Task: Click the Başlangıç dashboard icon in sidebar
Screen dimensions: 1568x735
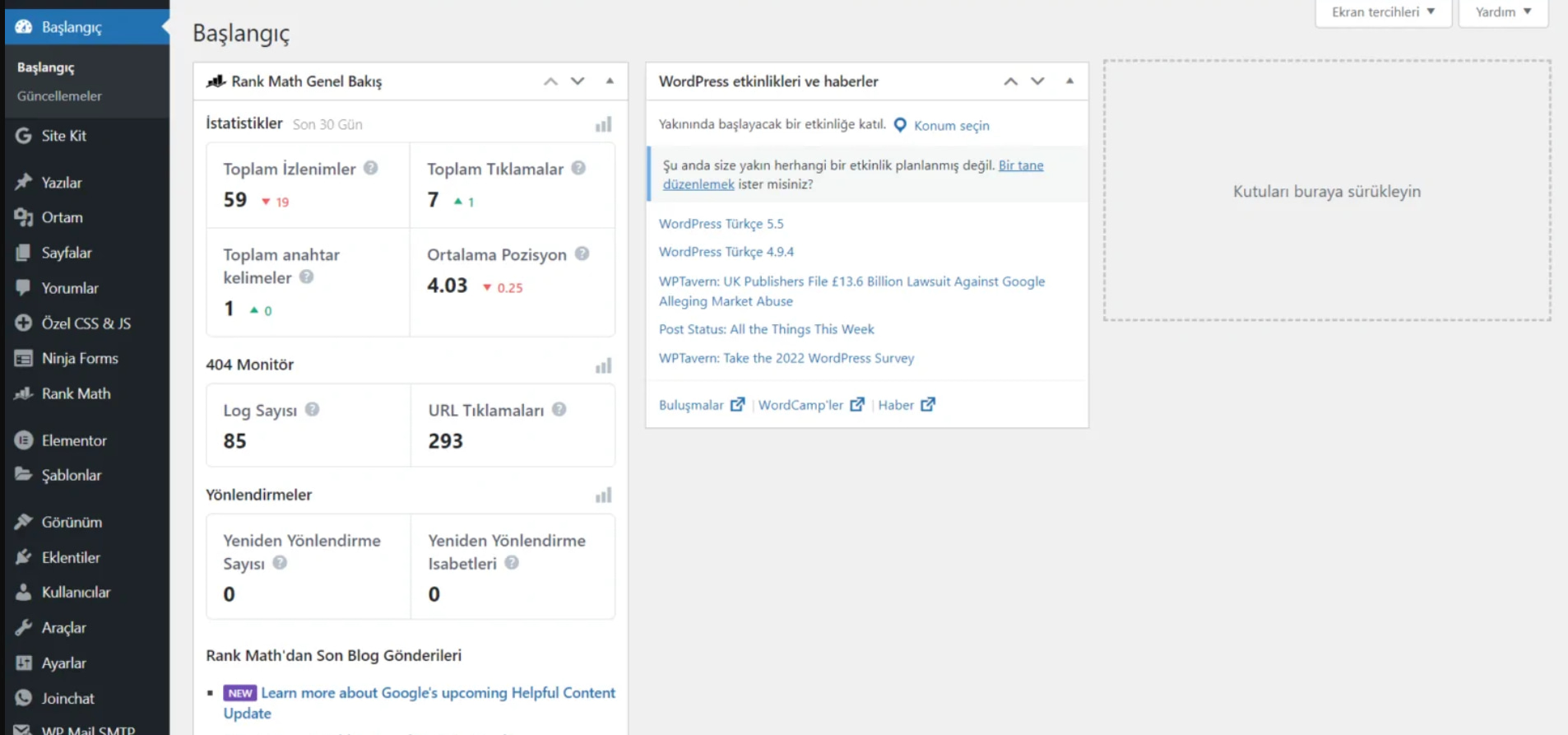Action: click(x=24, y=27)
